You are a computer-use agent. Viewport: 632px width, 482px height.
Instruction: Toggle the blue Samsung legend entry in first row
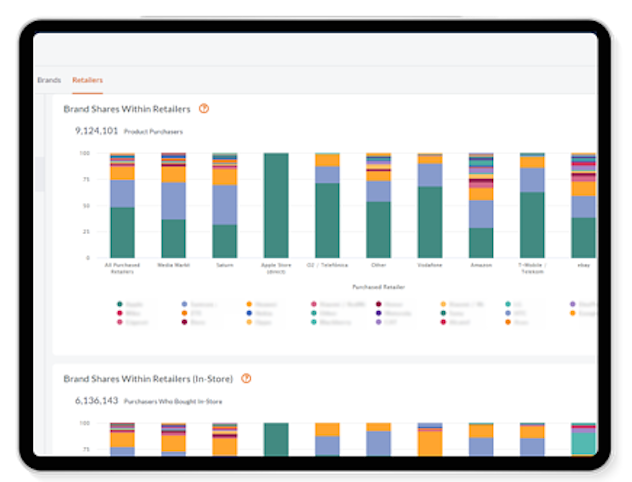(x=185, y=303)
